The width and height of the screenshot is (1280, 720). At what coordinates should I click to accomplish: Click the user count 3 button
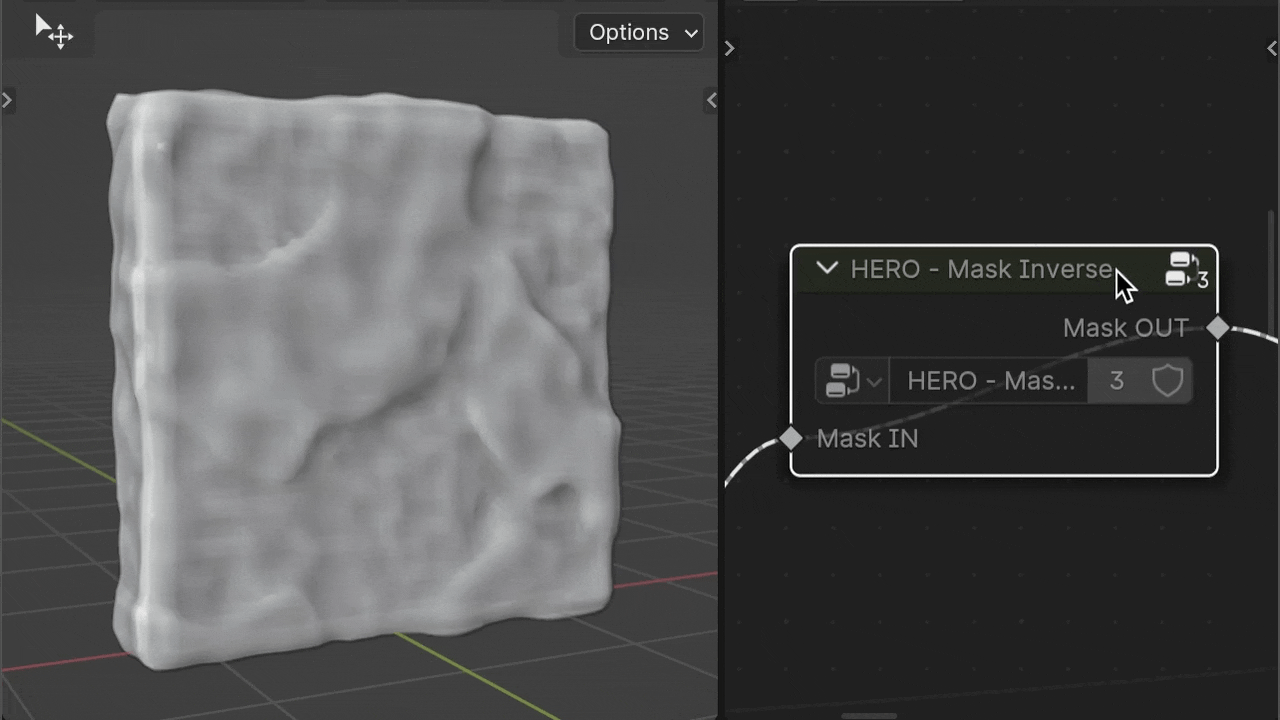click(1116, 381)
